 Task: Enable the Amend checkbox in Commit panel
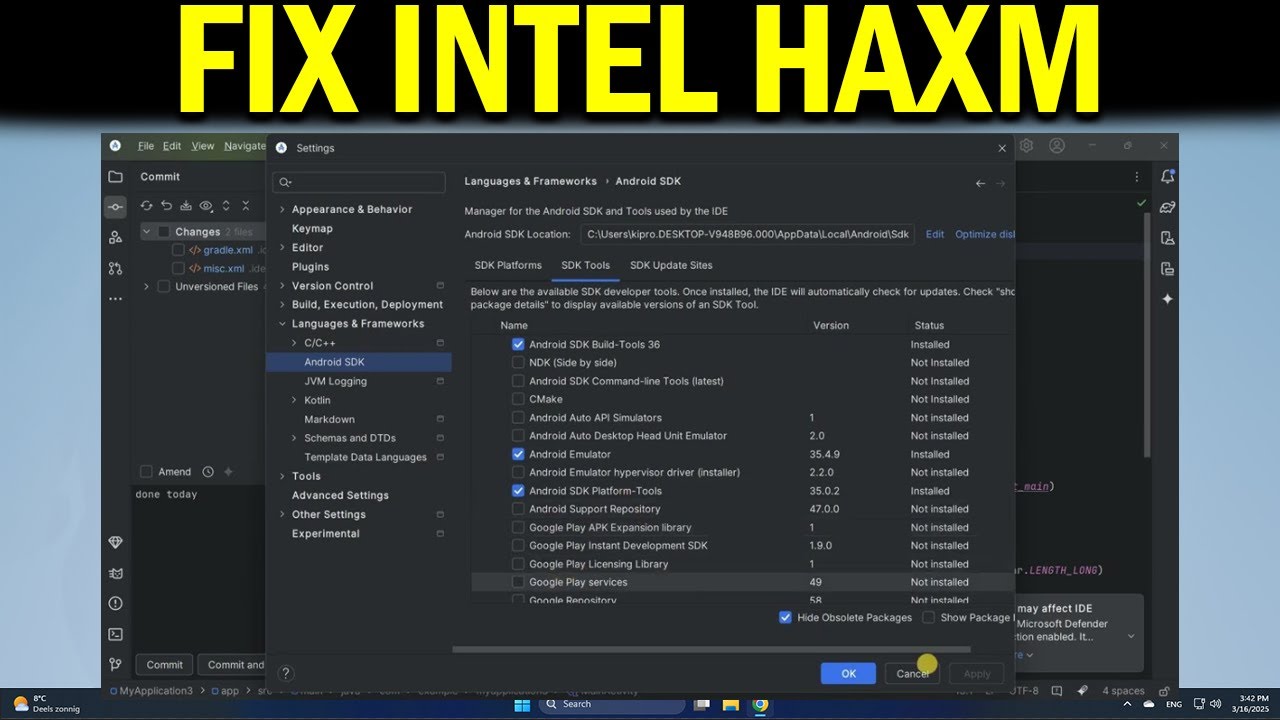coord(146,472)
